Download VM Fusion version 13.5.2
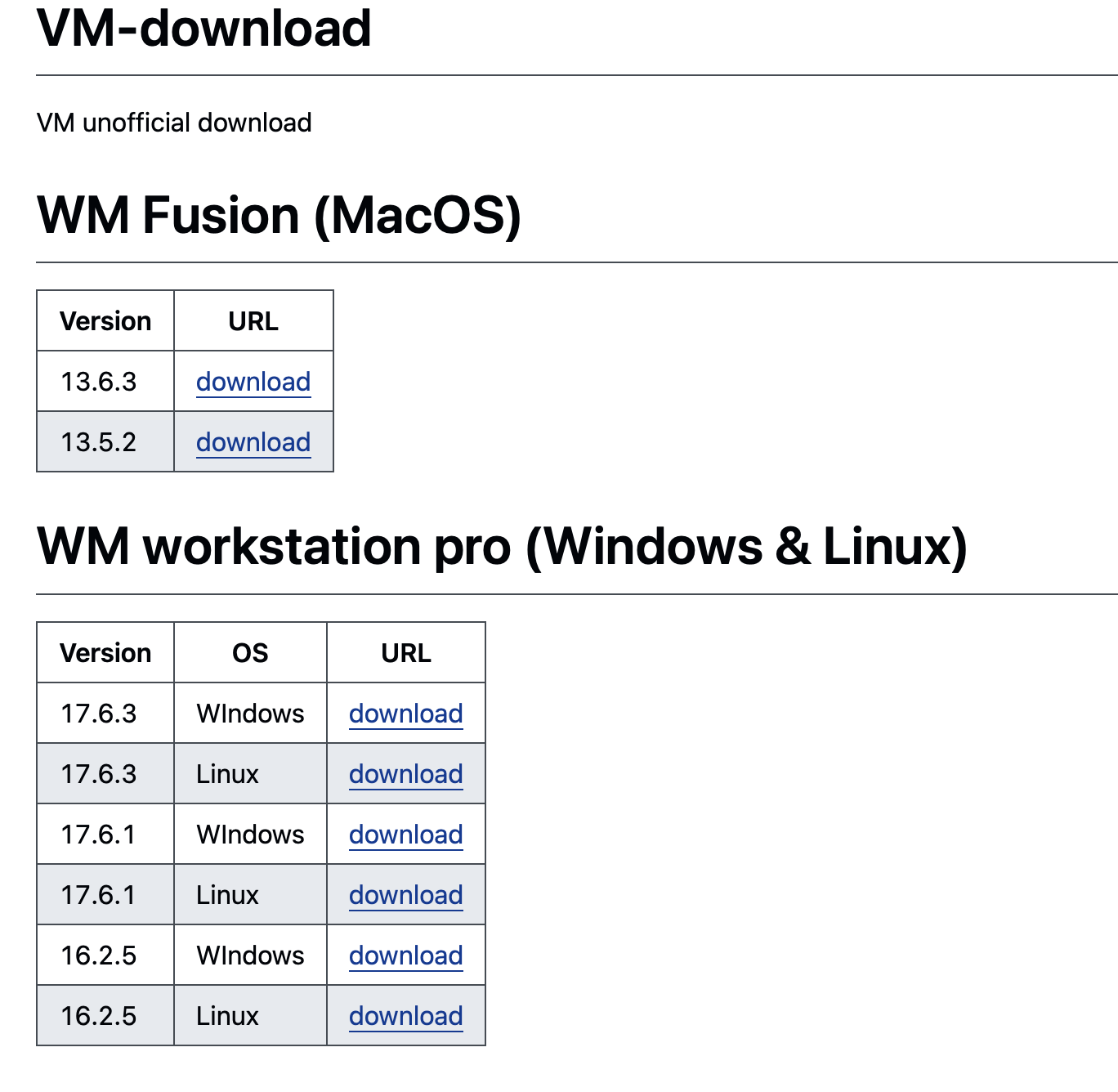This screenshot has width=1118, height=1092. (x=253, y=441)
